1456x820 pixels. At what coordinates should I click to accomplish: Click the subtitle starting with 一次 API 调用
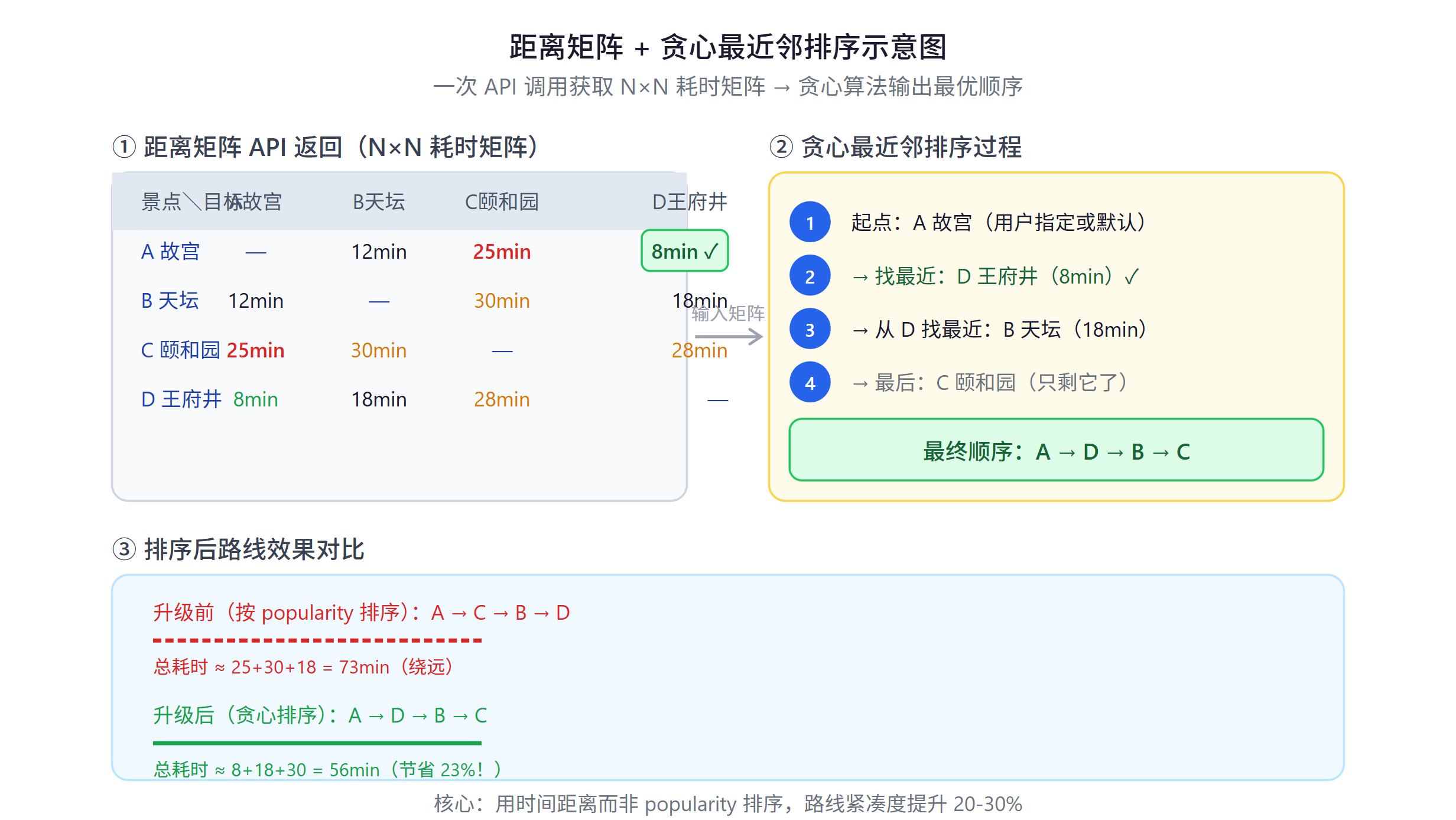coord(728,87)
